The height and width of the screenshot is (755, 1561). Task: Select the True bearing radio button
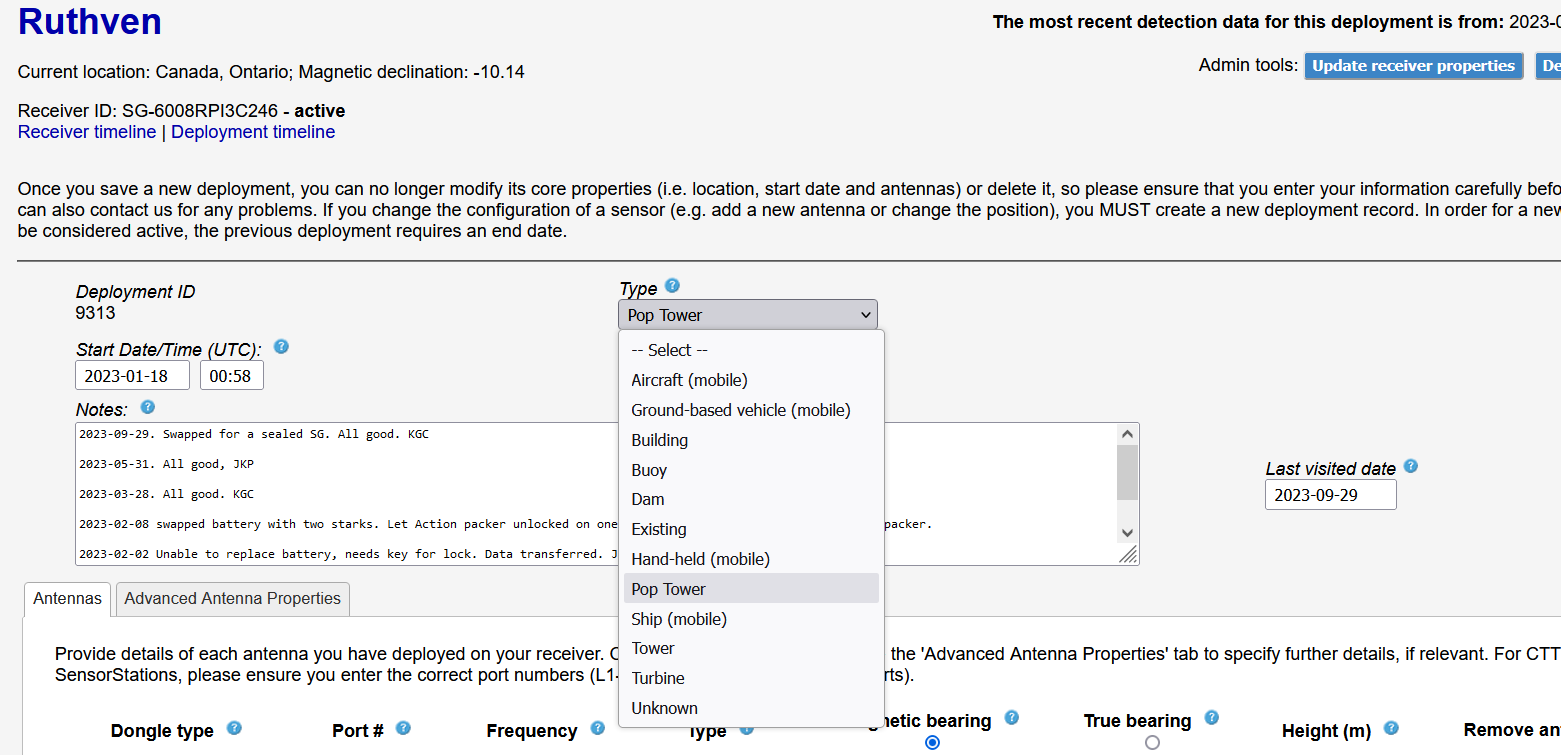pos(1152,742)
